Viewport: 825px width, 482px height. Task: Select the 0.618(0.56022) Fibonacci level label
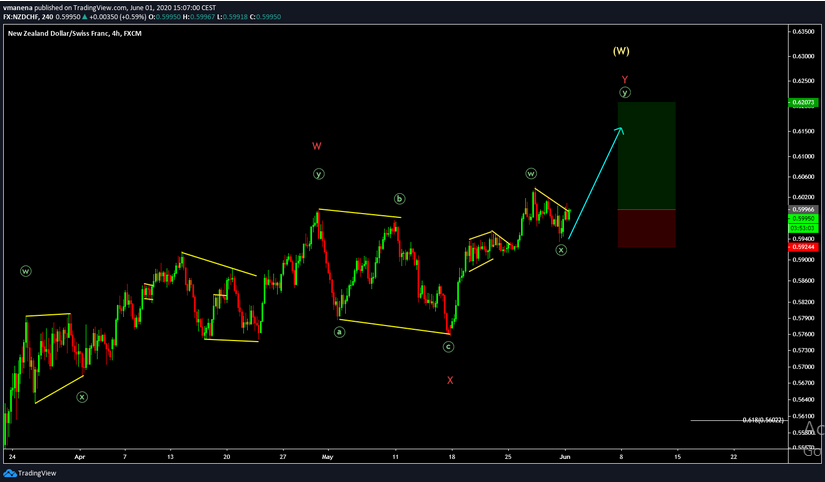click(763, 420)
